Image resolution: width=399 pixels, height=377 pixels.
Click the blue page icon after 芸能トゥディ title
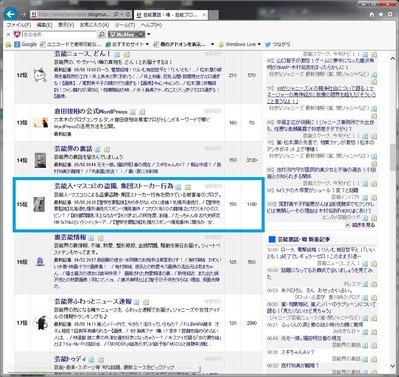click(x=91, y=360)
